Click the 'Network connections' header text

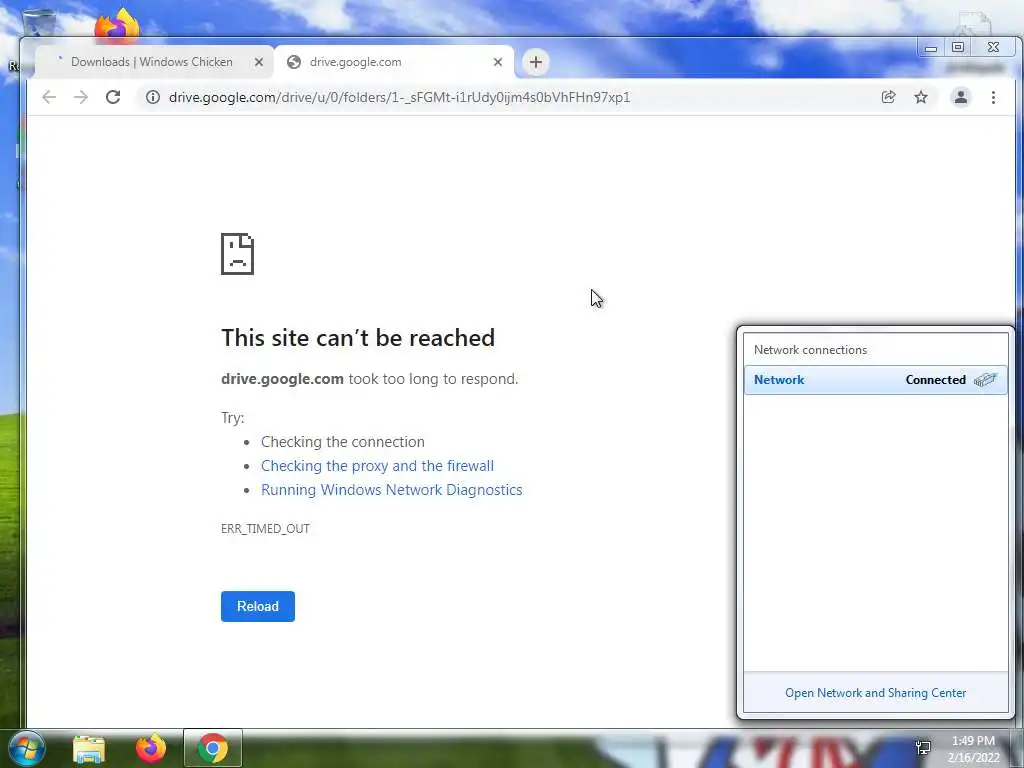point(810,350)
